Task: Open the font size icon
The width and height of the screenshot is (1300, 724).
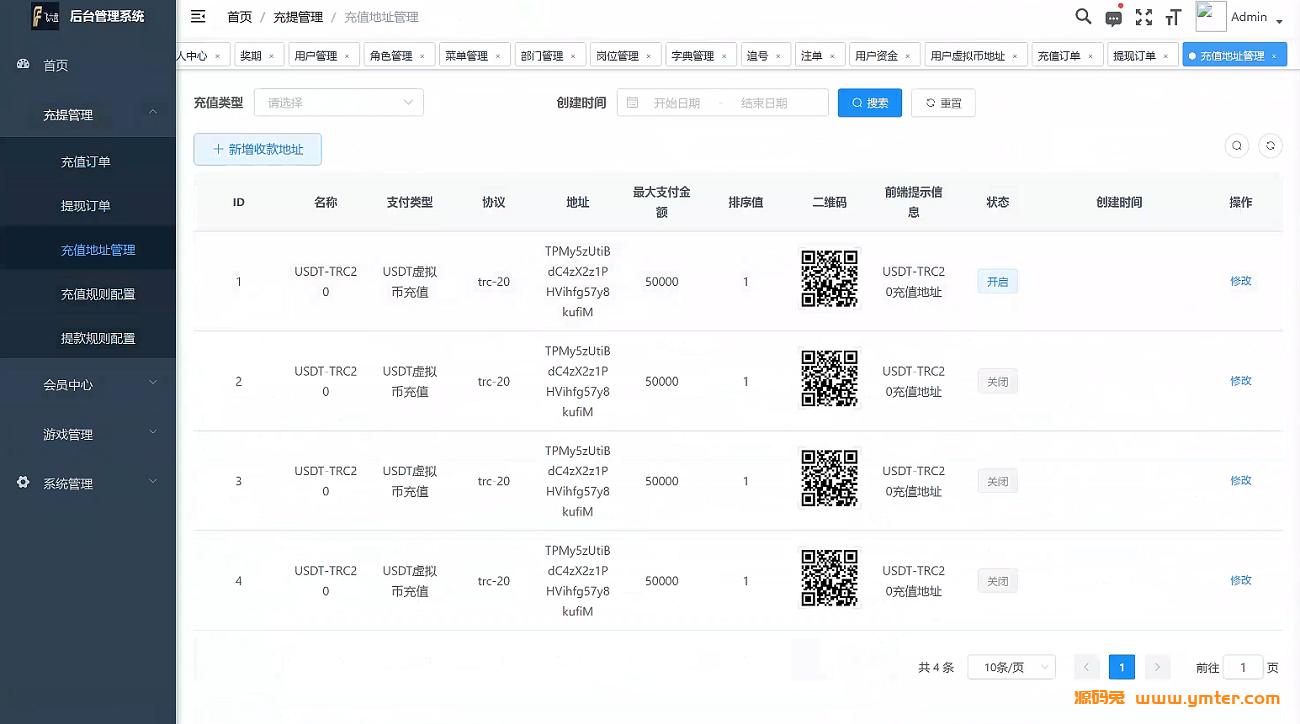Action: 1174,17
